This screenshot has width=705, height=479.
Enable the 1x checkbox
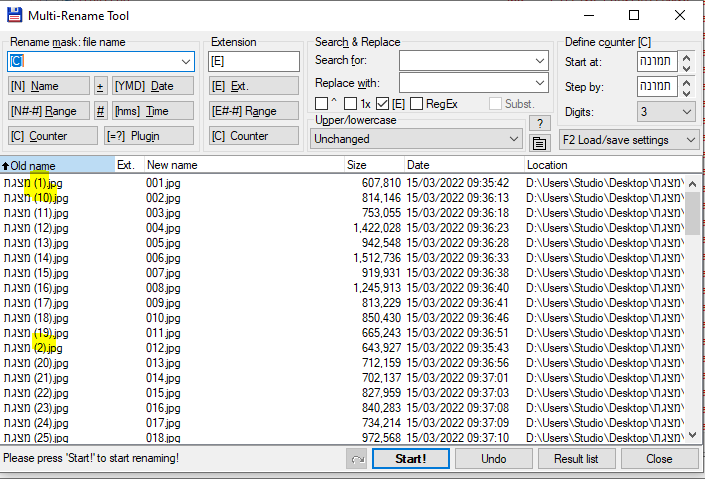(350, 104)
